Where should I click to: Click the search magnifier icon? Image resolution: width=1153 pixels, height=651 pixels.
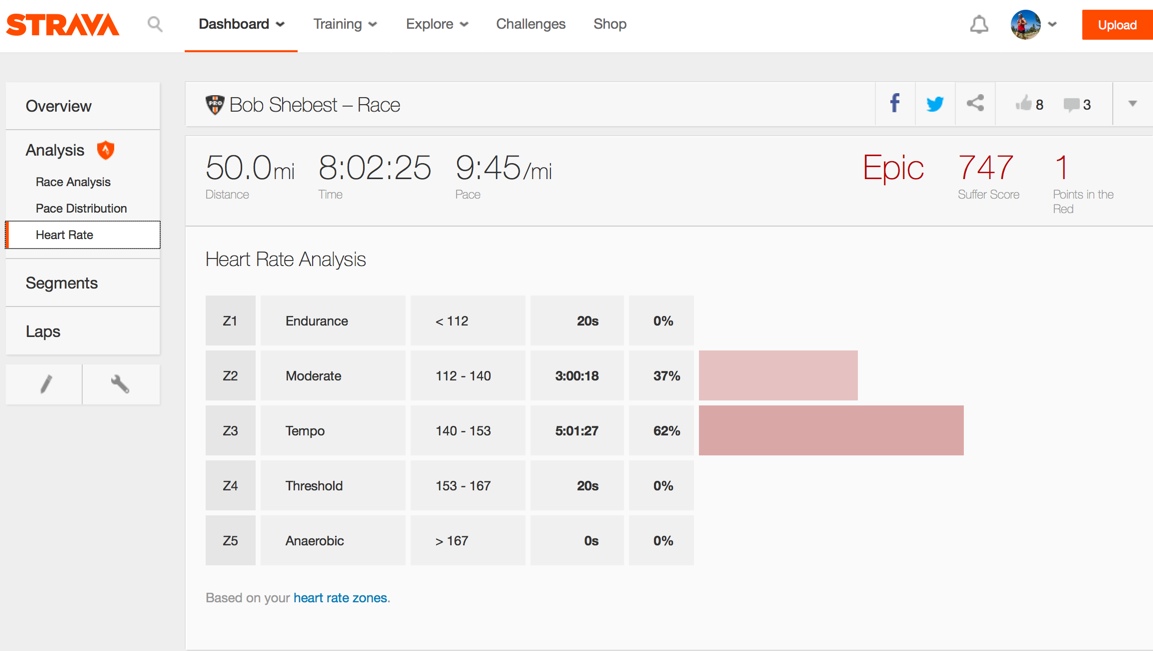[155, 24]
